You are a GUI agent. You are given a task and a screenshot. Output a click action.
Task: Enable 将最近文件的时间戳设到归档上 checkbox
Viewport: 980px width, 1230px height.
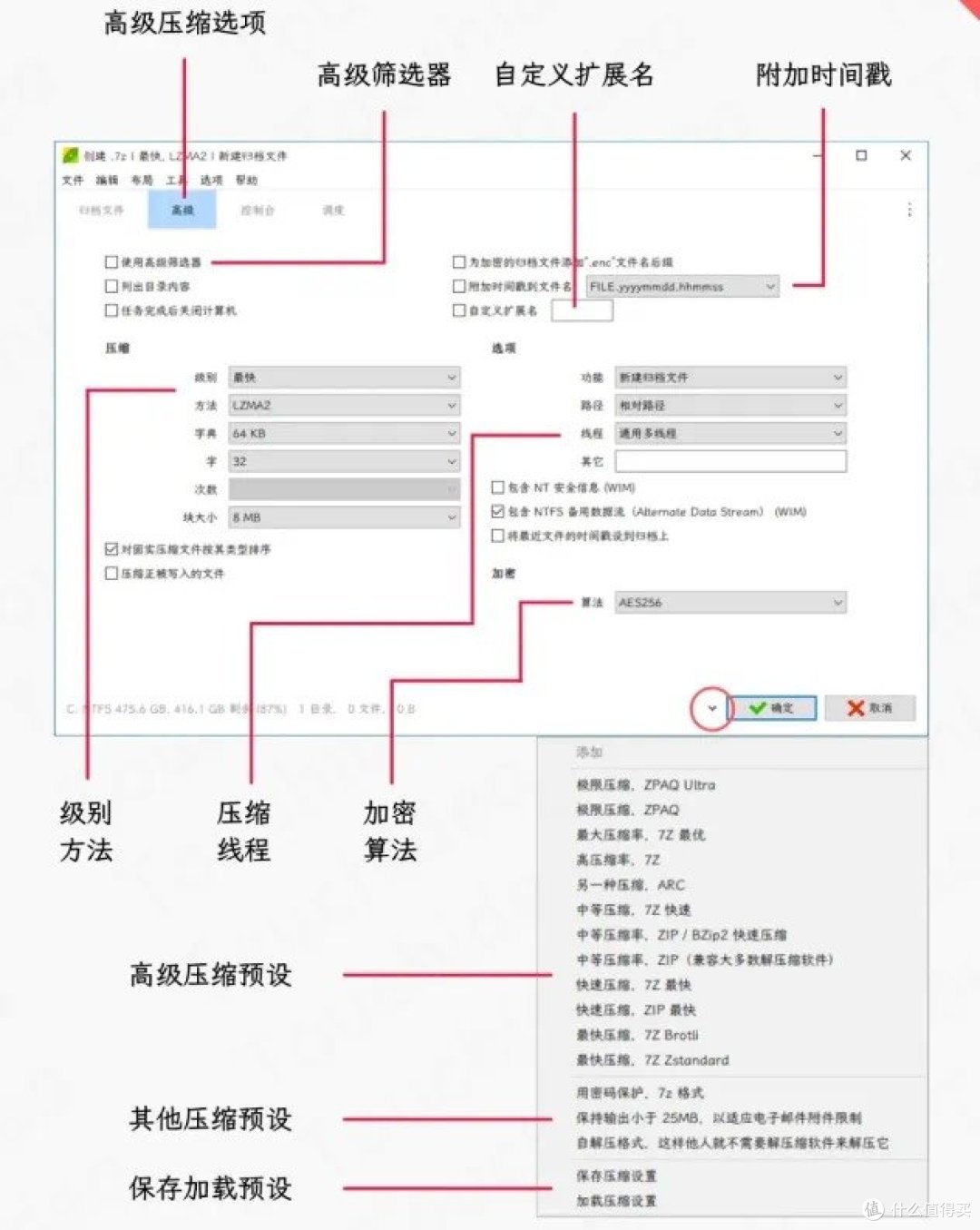point(497,536)
